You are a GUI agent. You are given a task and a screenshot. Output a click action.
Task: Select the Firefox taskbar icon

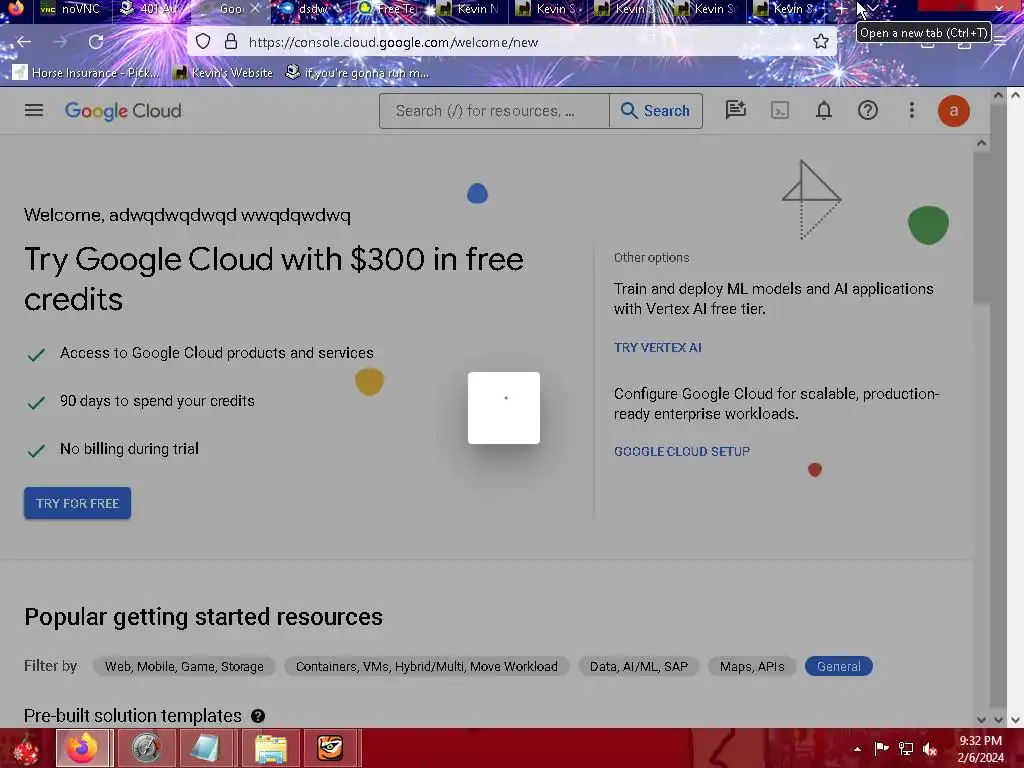coord(82,748)
